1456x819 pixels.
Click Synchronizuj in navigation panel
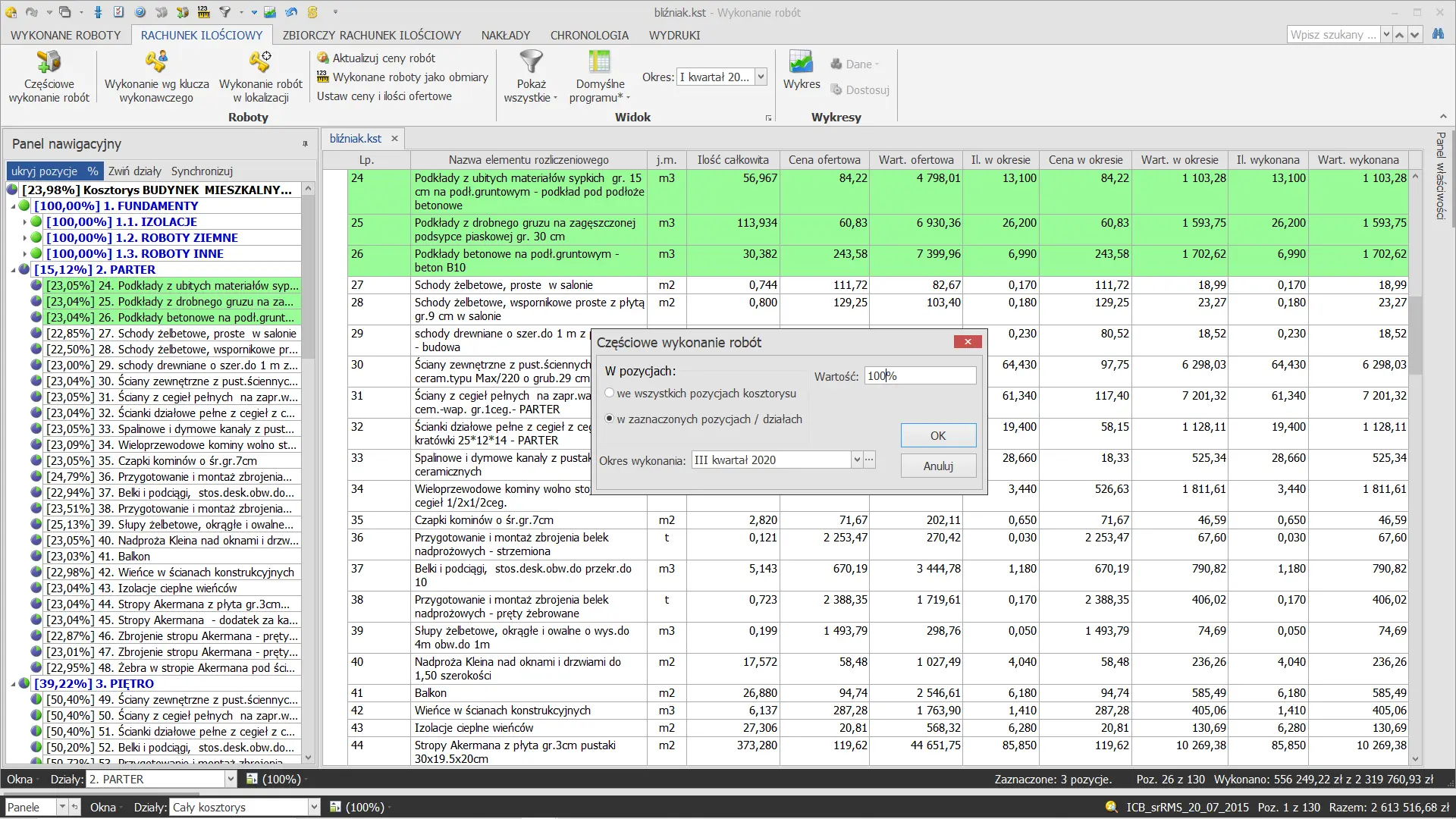(x=202, y=171)
